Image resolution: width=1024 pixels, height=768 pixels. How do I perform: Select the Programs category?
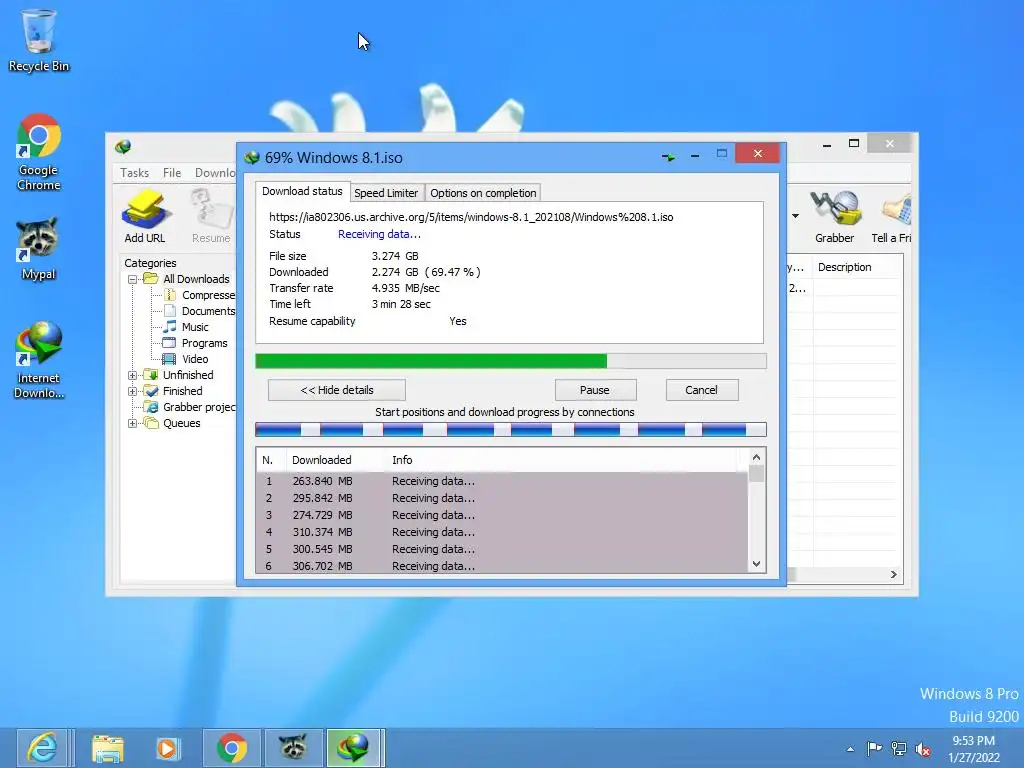point(195,343)
